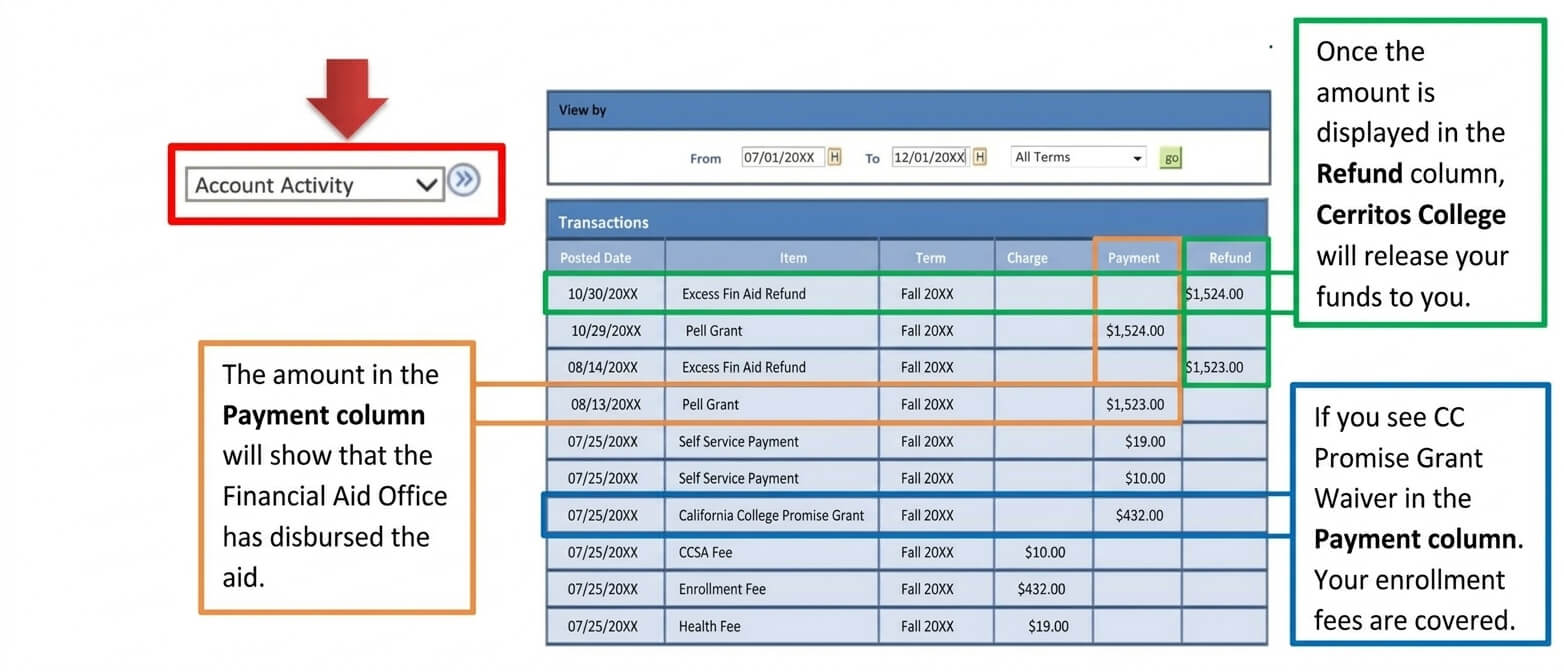Select the 10/30/20XX posted date cell
The height and width of the screenshot is (672, 1564).
tap(604, 294)
